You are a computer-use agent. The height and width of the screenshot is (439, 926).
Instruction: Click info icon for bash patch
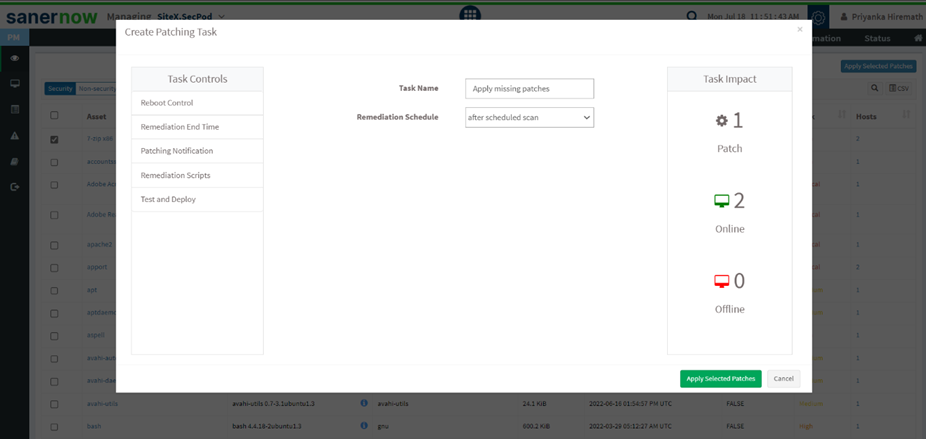pos(364,425)
